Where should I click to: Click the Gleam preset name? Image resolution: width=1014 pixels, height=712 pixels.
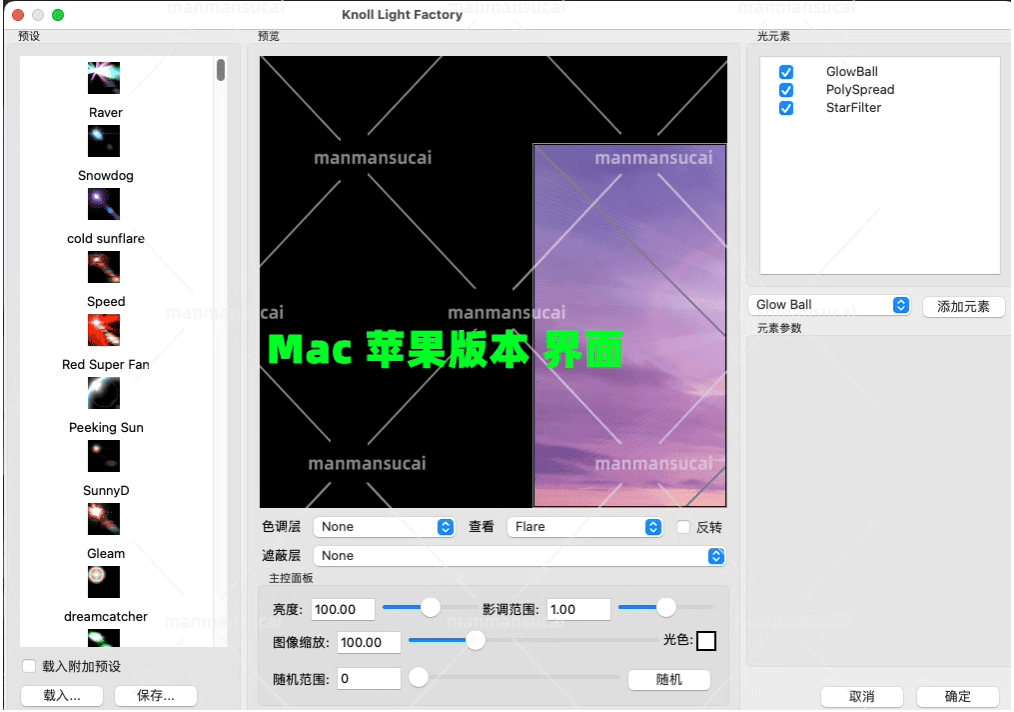click(106, 554)
